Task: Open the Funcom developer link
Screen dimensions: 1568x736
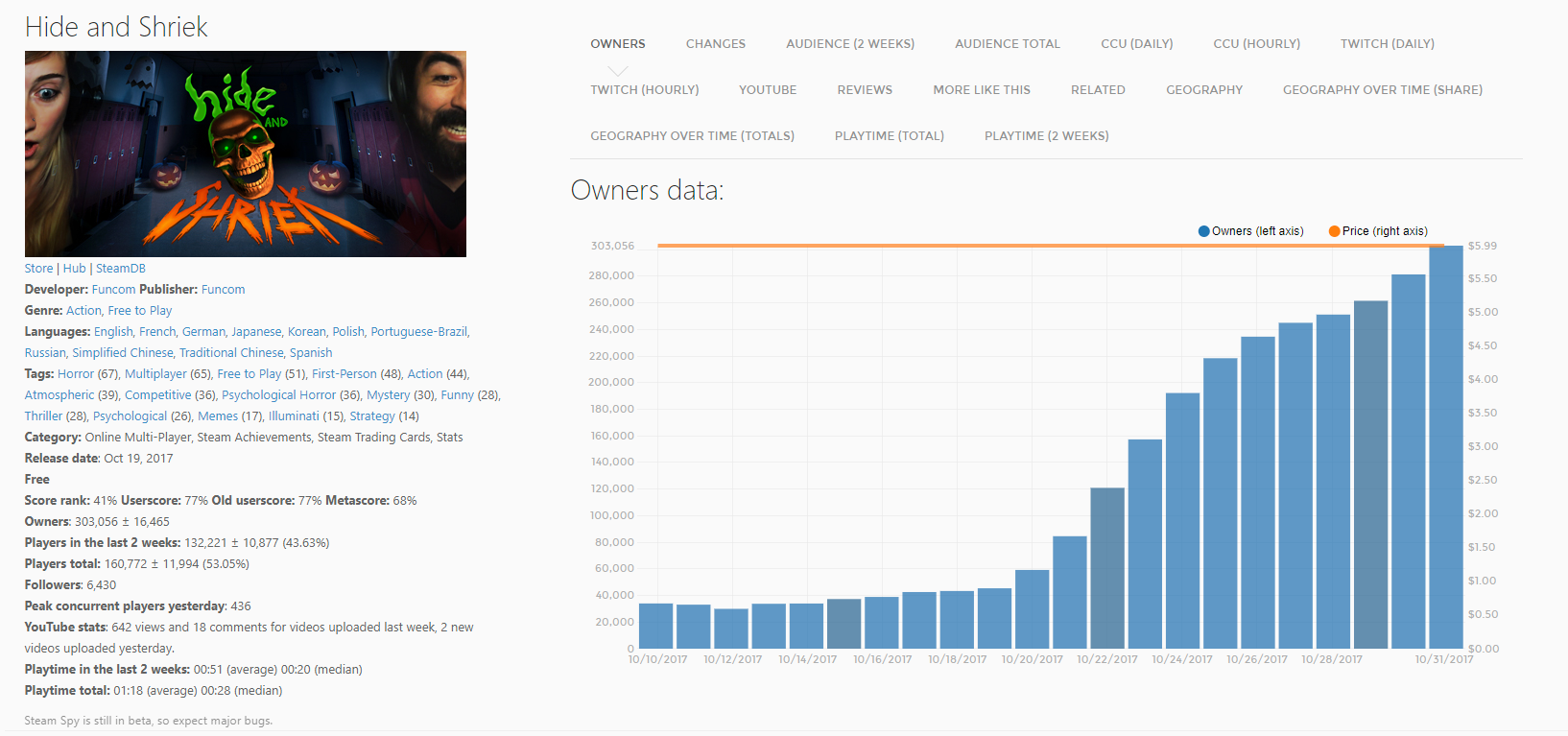Action: pos(113,290)
